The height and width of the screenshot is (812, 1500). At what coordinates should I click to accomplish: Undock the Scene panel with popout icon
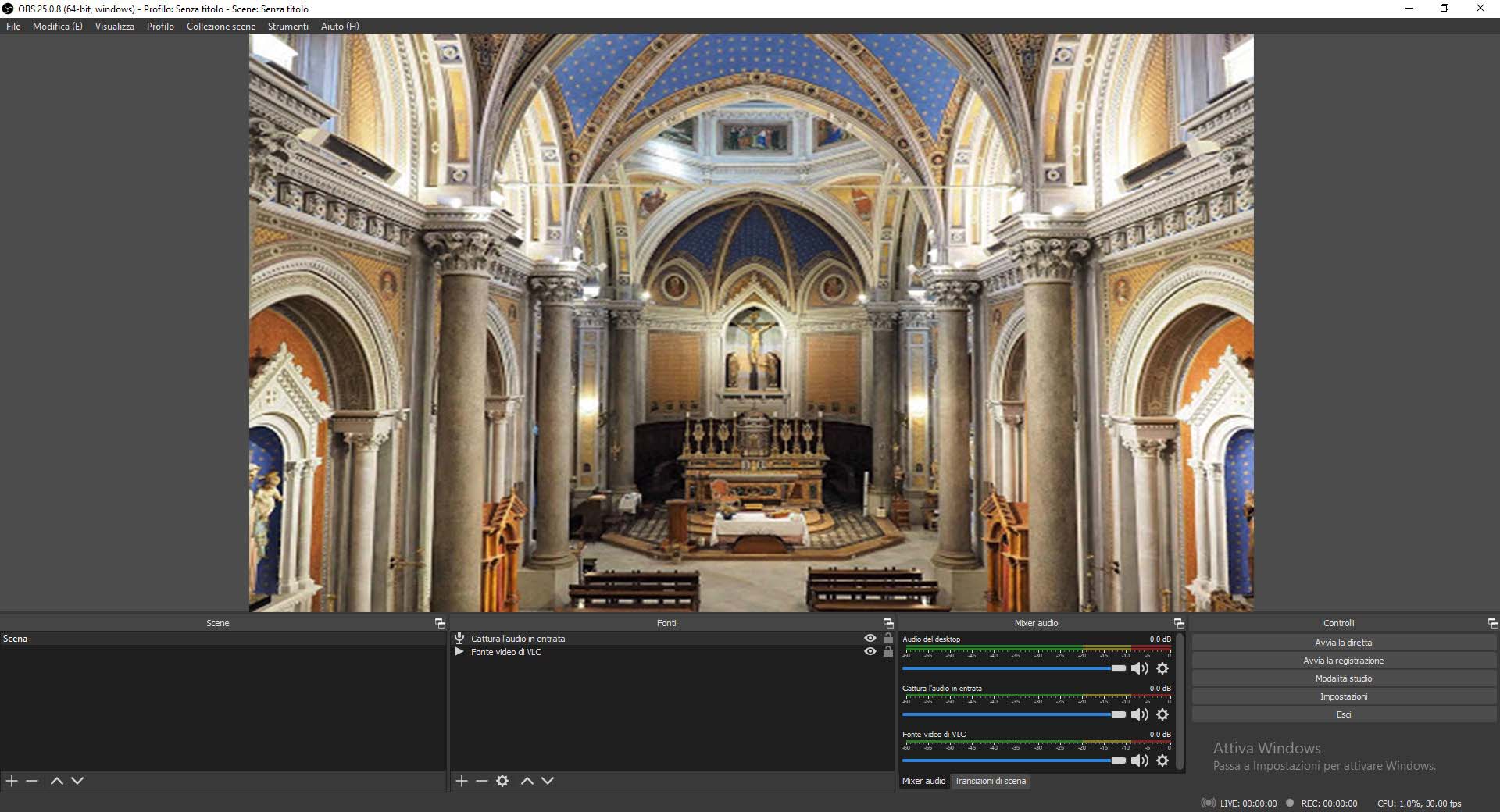(440, 623)
